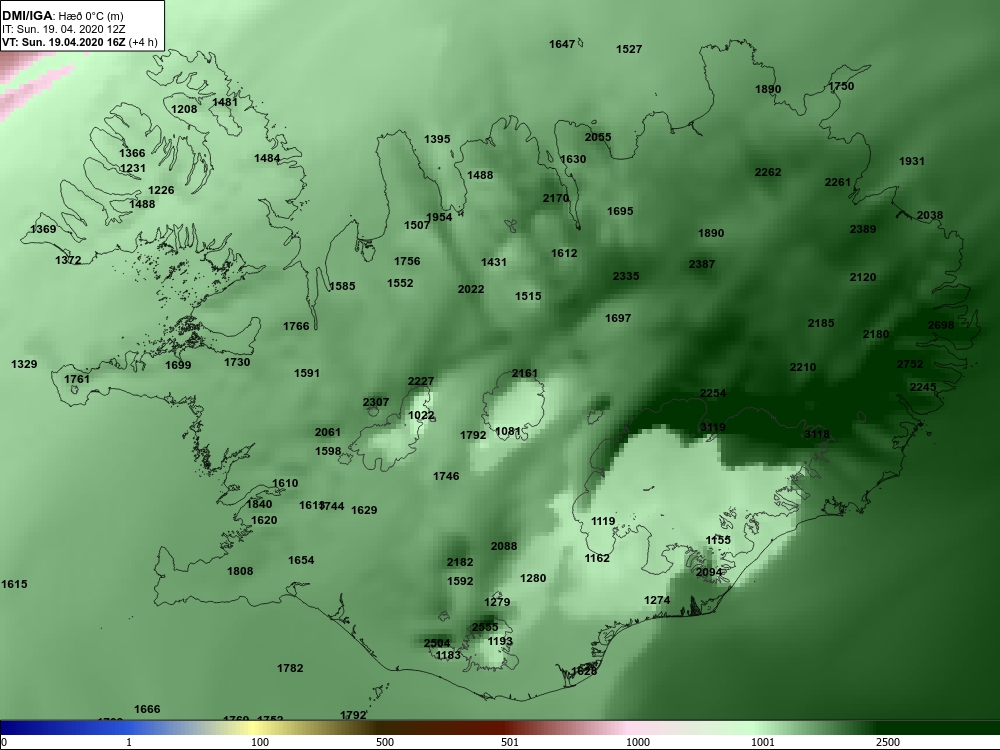Click the height value 2307
Image resolution: width=1000 pixels, height=750 pixels.
[x=376, y=402]
